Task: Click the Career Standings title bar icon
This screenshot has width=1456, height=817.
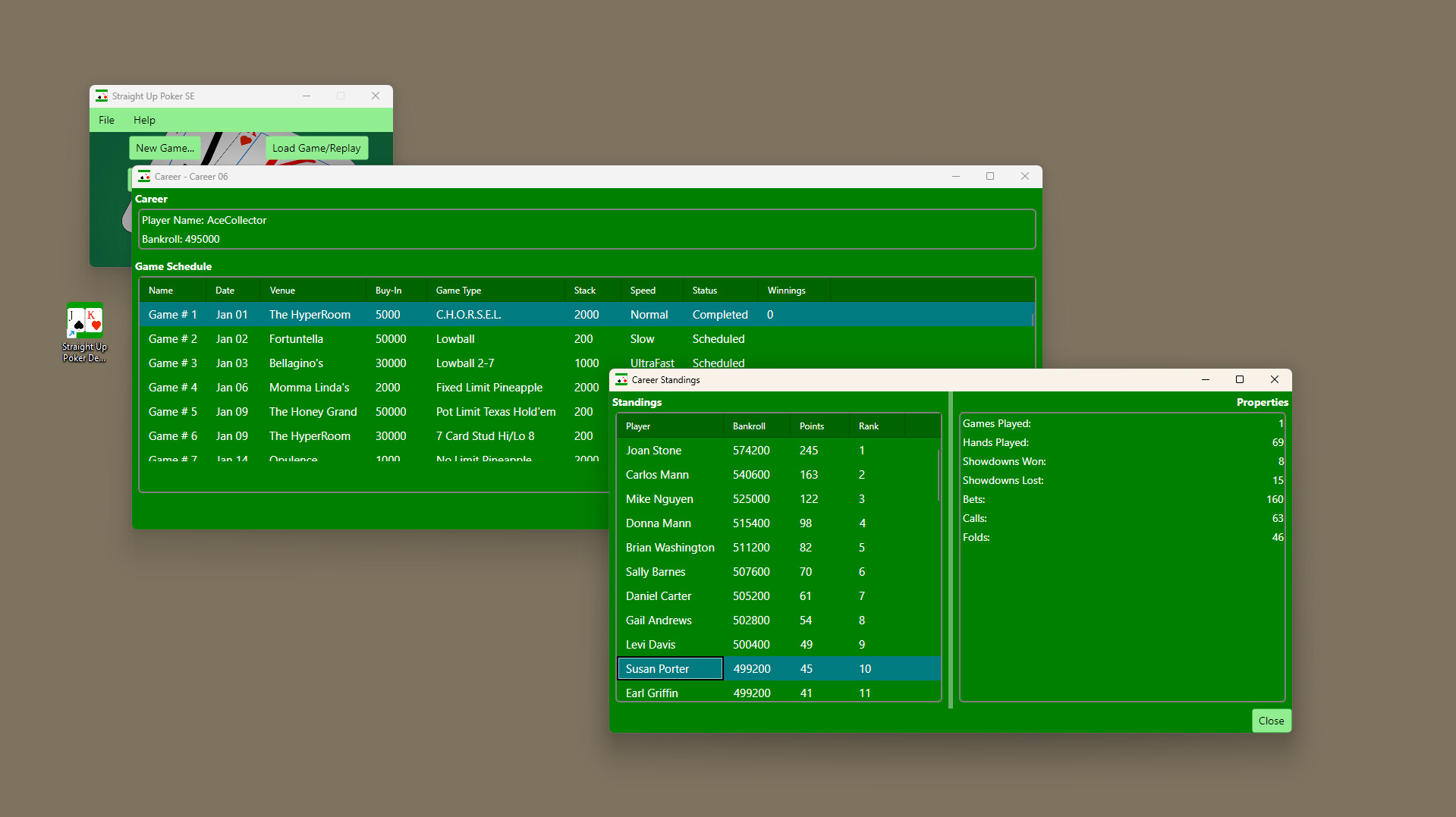Action: 620,379
